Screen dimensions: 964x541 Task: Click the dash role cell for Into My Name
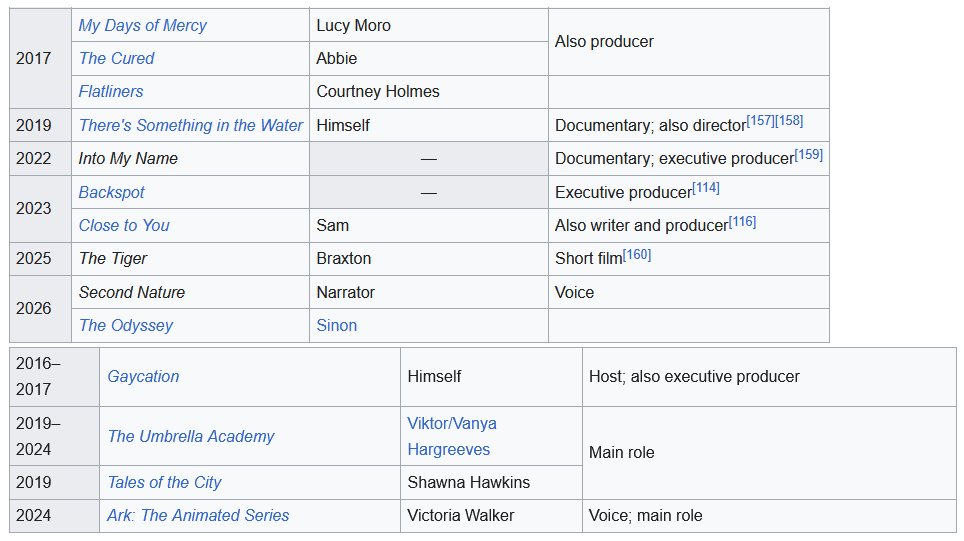pos(429,159)
